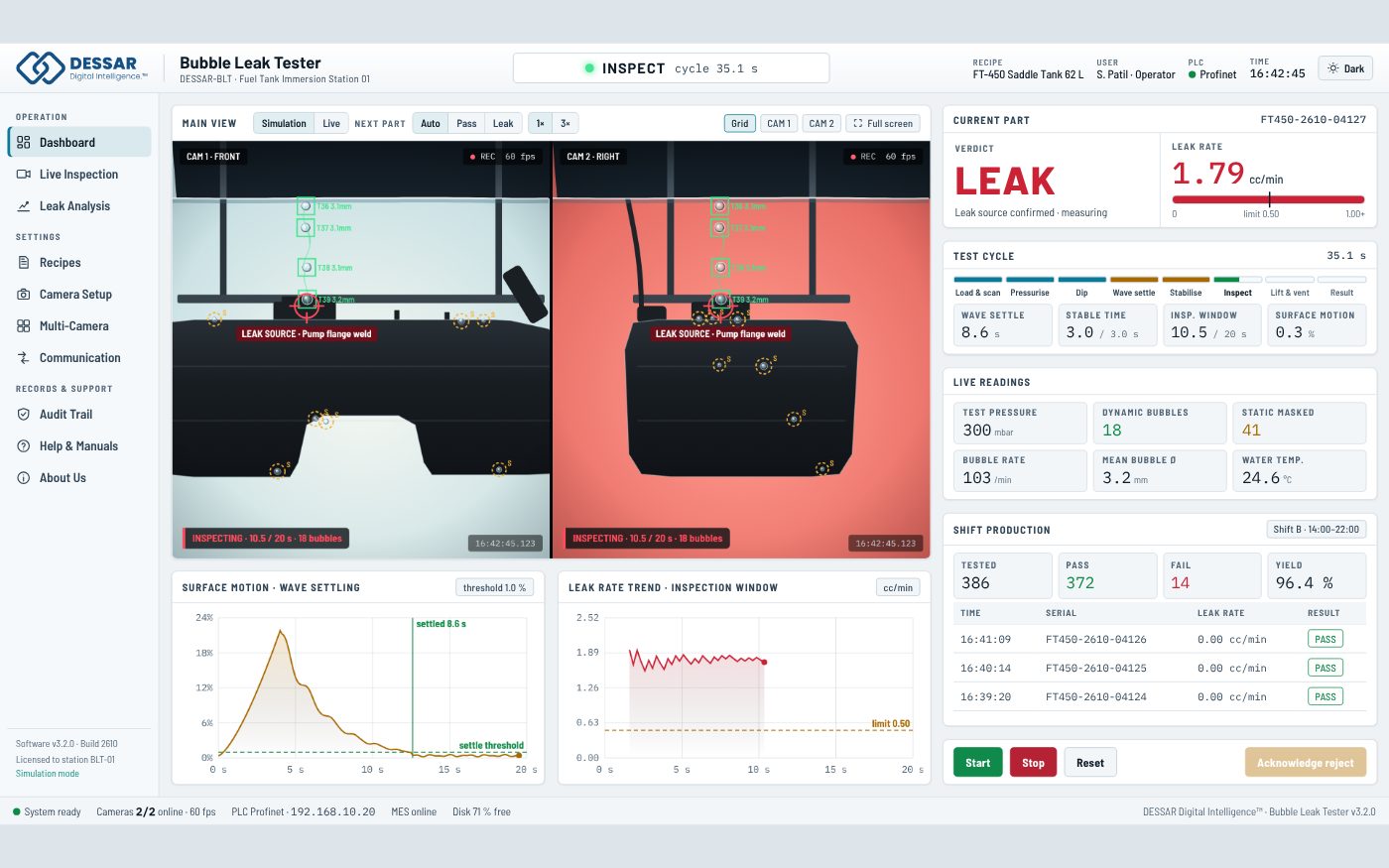The width and height of the screenshot is (1389, 868).
Task: Click the LEAK SOURCE label in CAM 2
Action: (720, 333)
